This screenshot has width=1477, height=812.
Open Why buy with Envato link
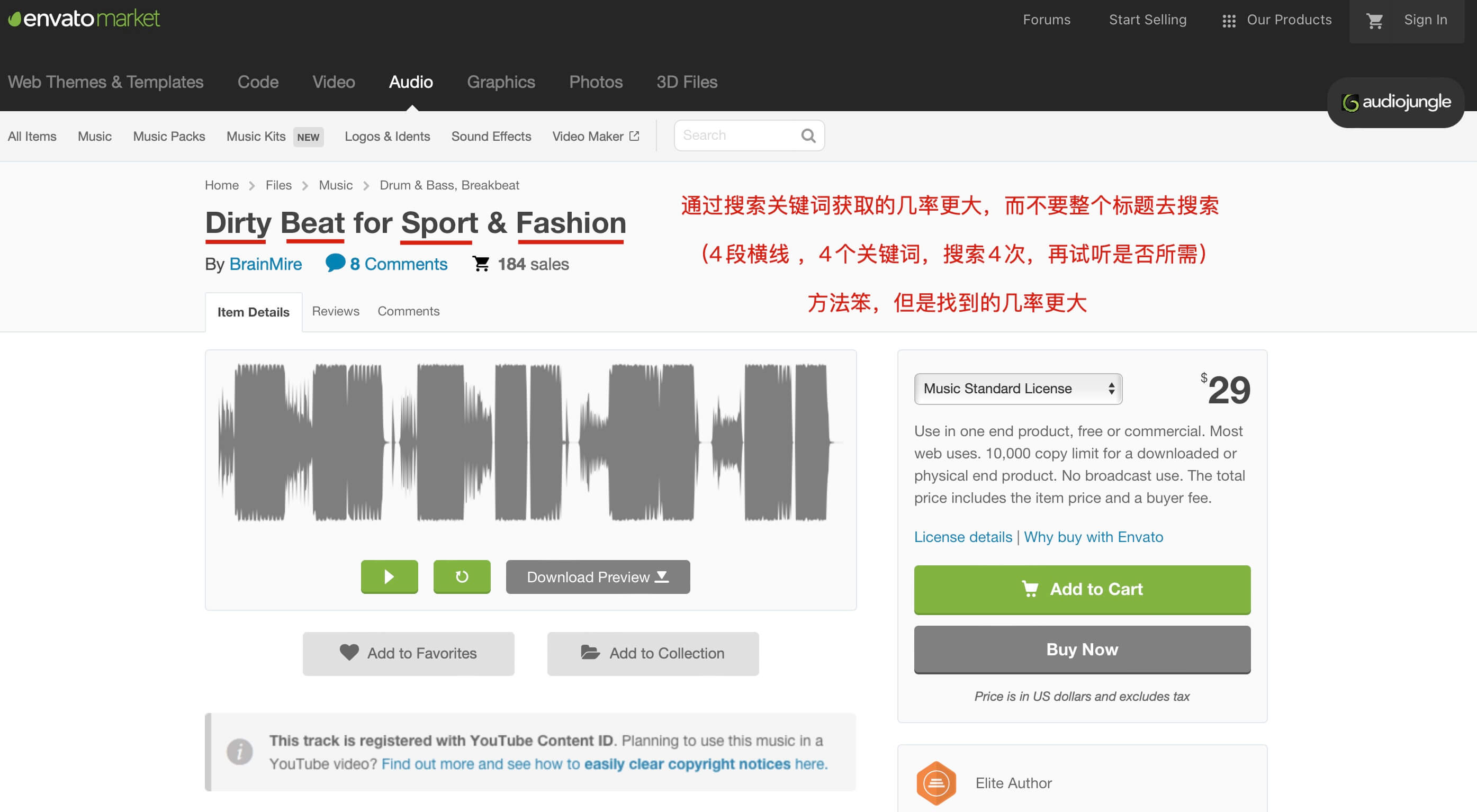click(1093, 537)
